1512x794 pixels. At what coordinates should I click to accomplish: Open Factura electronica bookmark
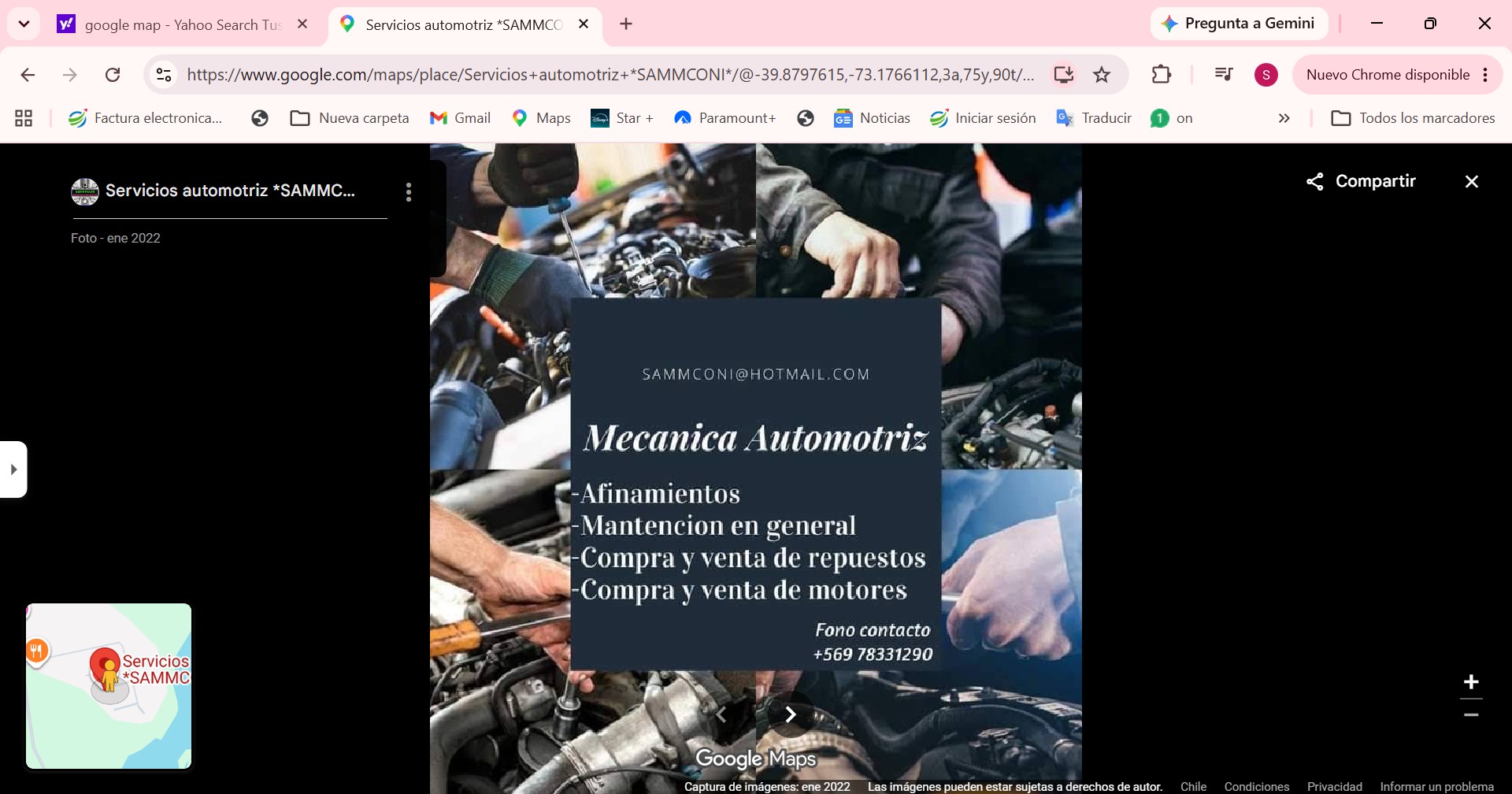pos(145,118)
